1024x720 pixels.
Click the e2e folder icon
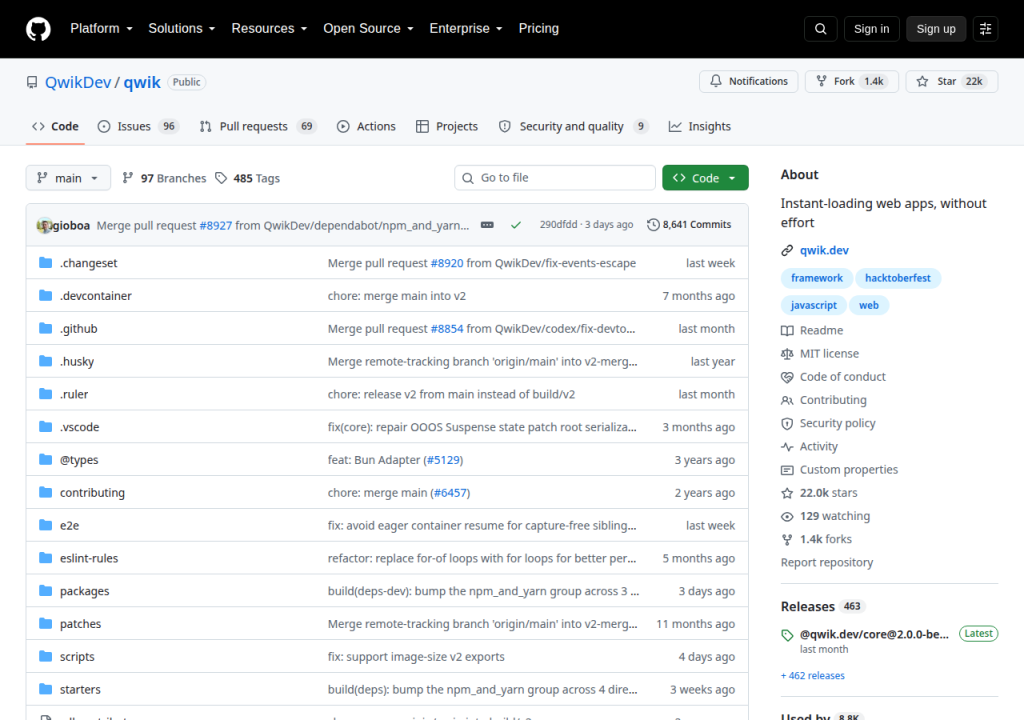pos(45,525)
